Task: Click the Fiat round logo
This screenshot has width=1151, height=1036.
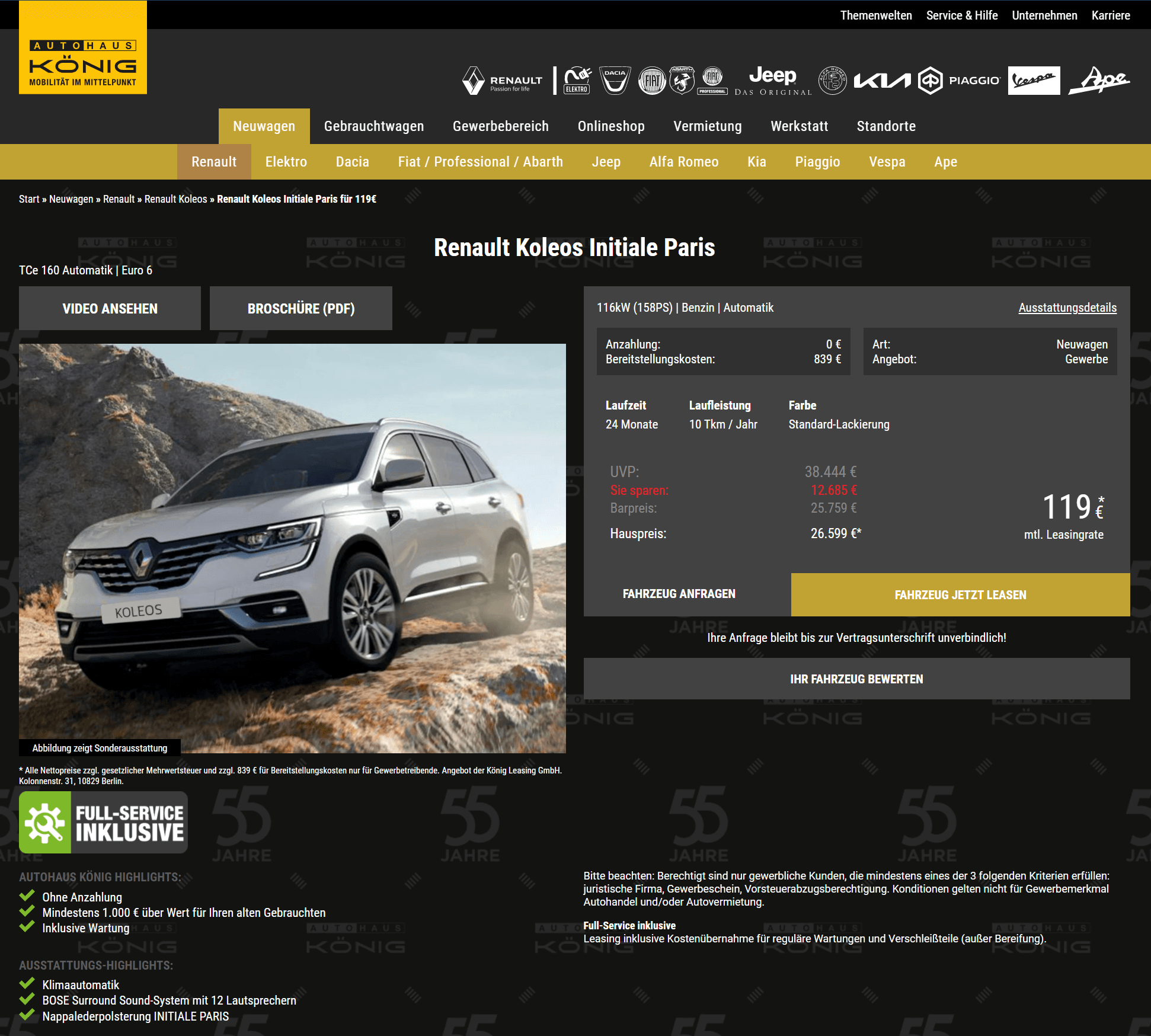Action: click(652, 81)
